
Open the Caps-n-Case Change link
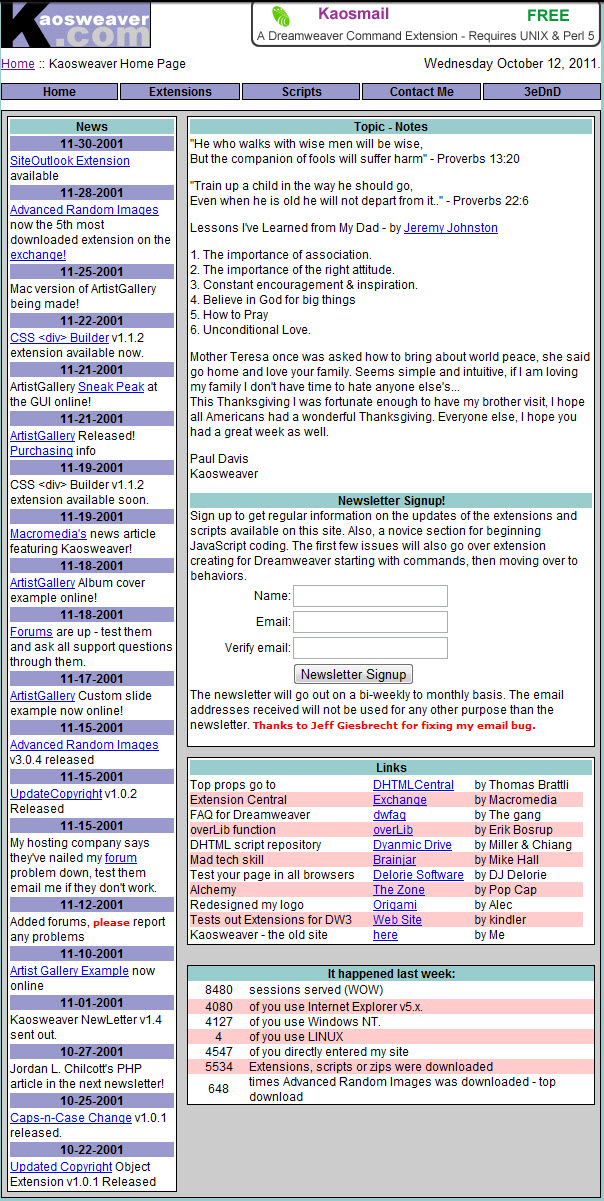71,1118
